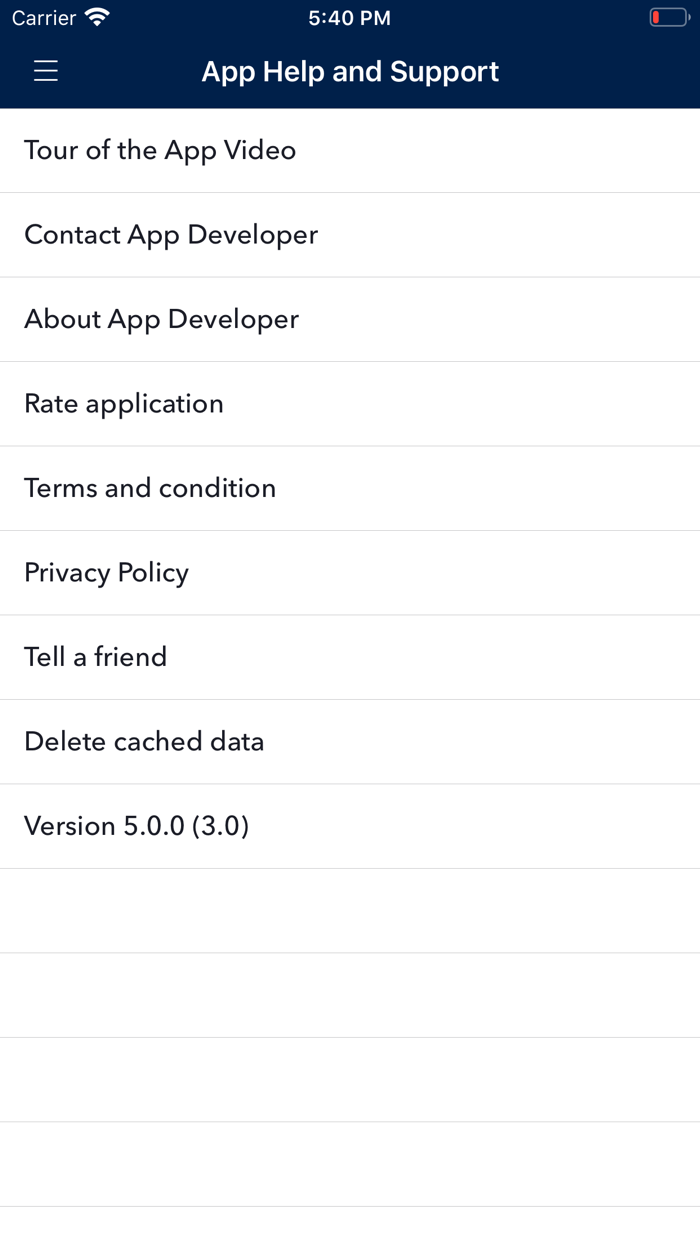Tap the first empty row below Version
This screenshot has width=700, height=1244.
(350, 911)
